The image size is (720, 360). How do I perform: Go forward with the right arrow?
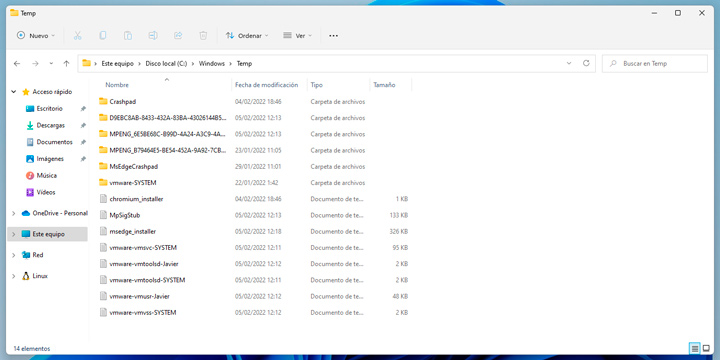[x=35, y=63]
